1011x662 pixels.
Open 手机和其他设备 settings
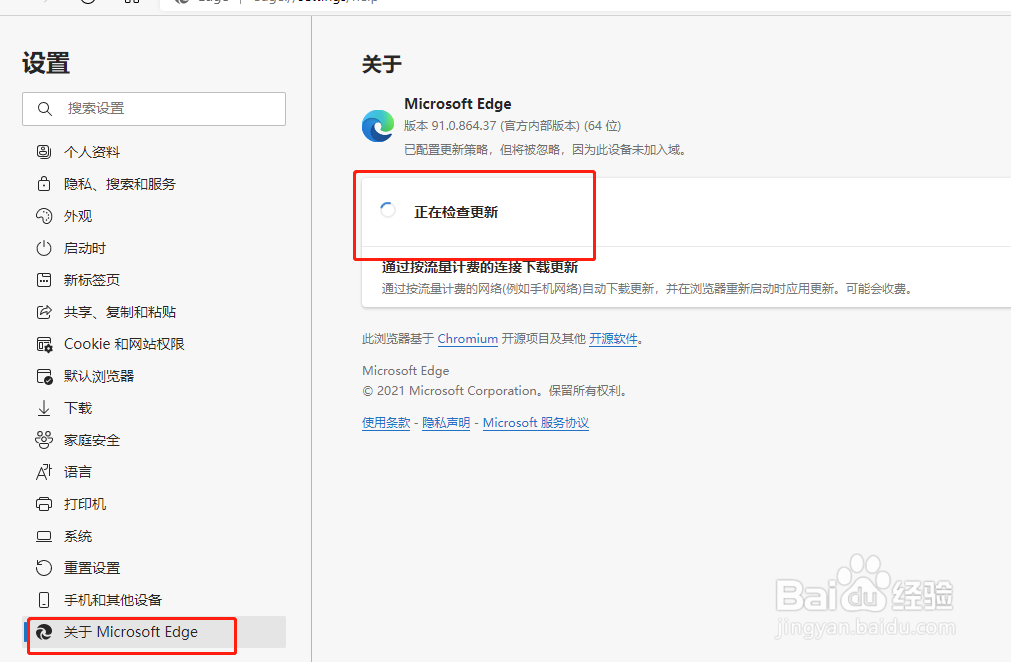coord(154,600)
